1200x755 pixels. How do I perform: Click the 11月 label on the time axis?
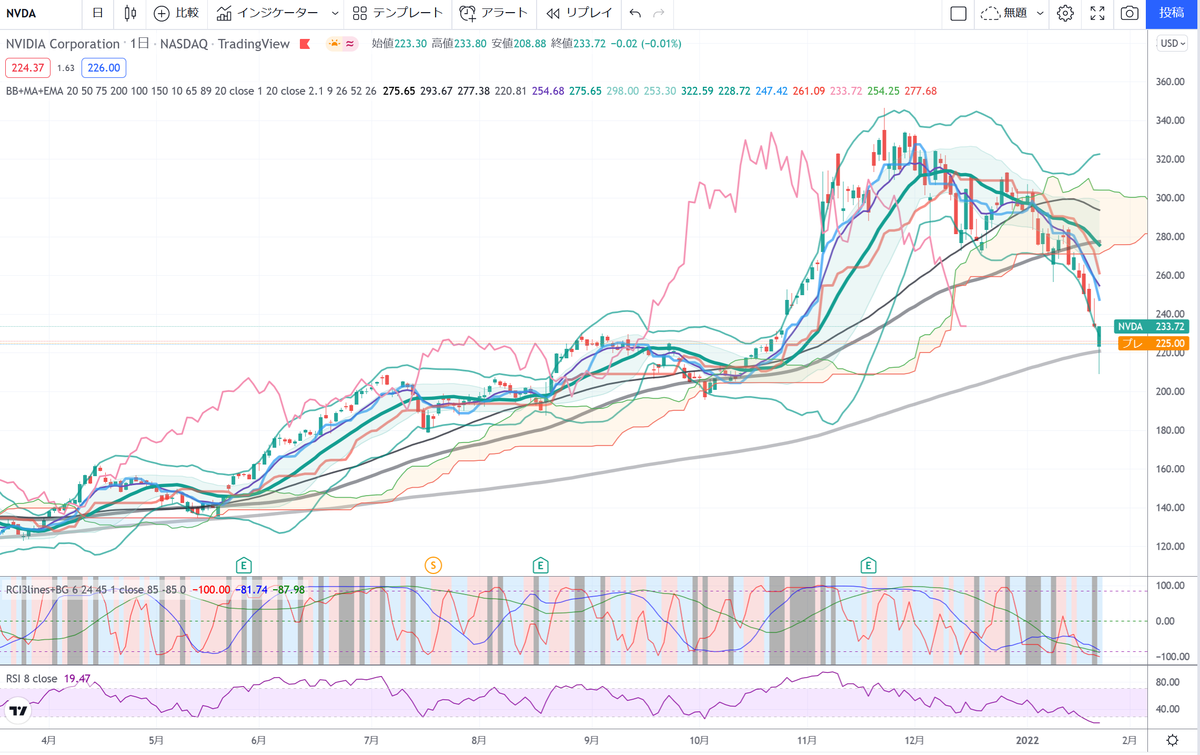point(807,741)
